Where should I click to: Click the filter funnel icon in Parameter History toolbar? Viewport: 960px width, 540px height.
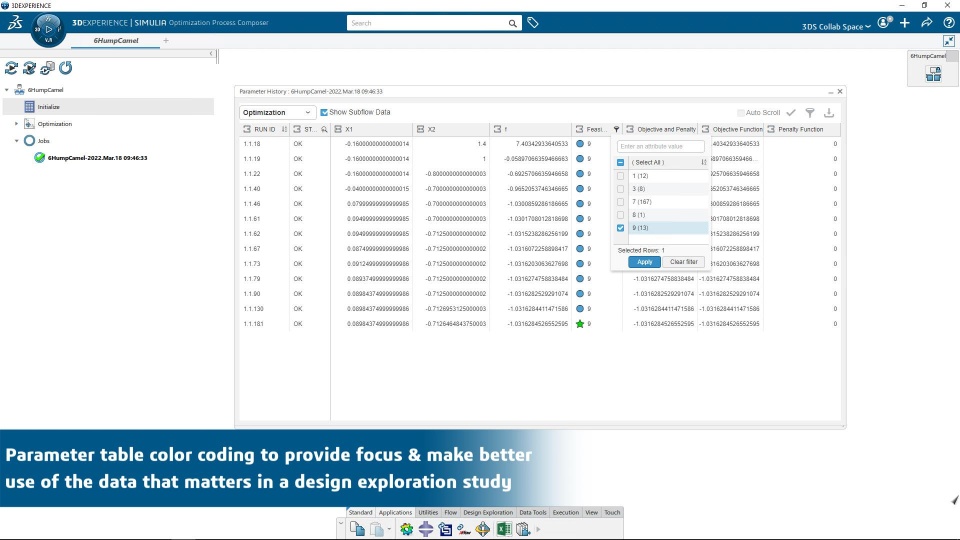pyautogui.click(x=810, y=113)
